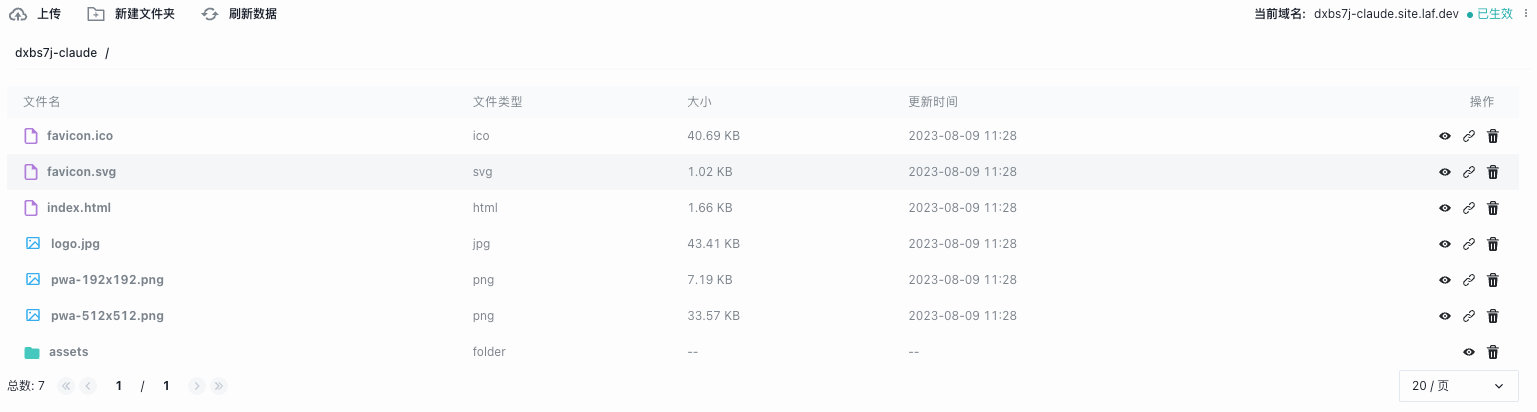
Task: Select the index.html file row
Action: pyautogui.click(x=80, y=208)
